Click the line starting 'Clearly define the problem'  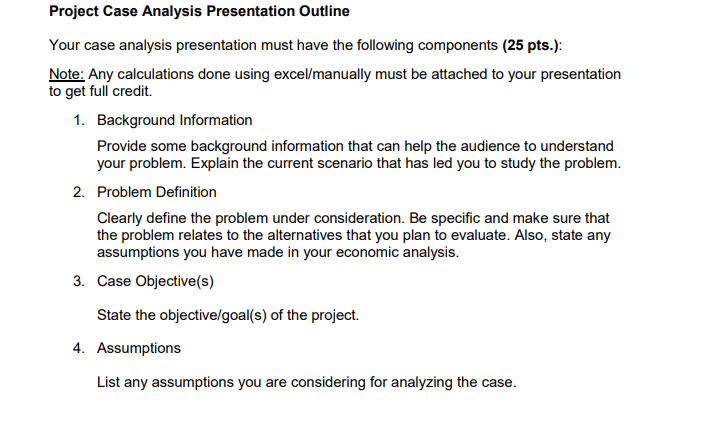353,218
